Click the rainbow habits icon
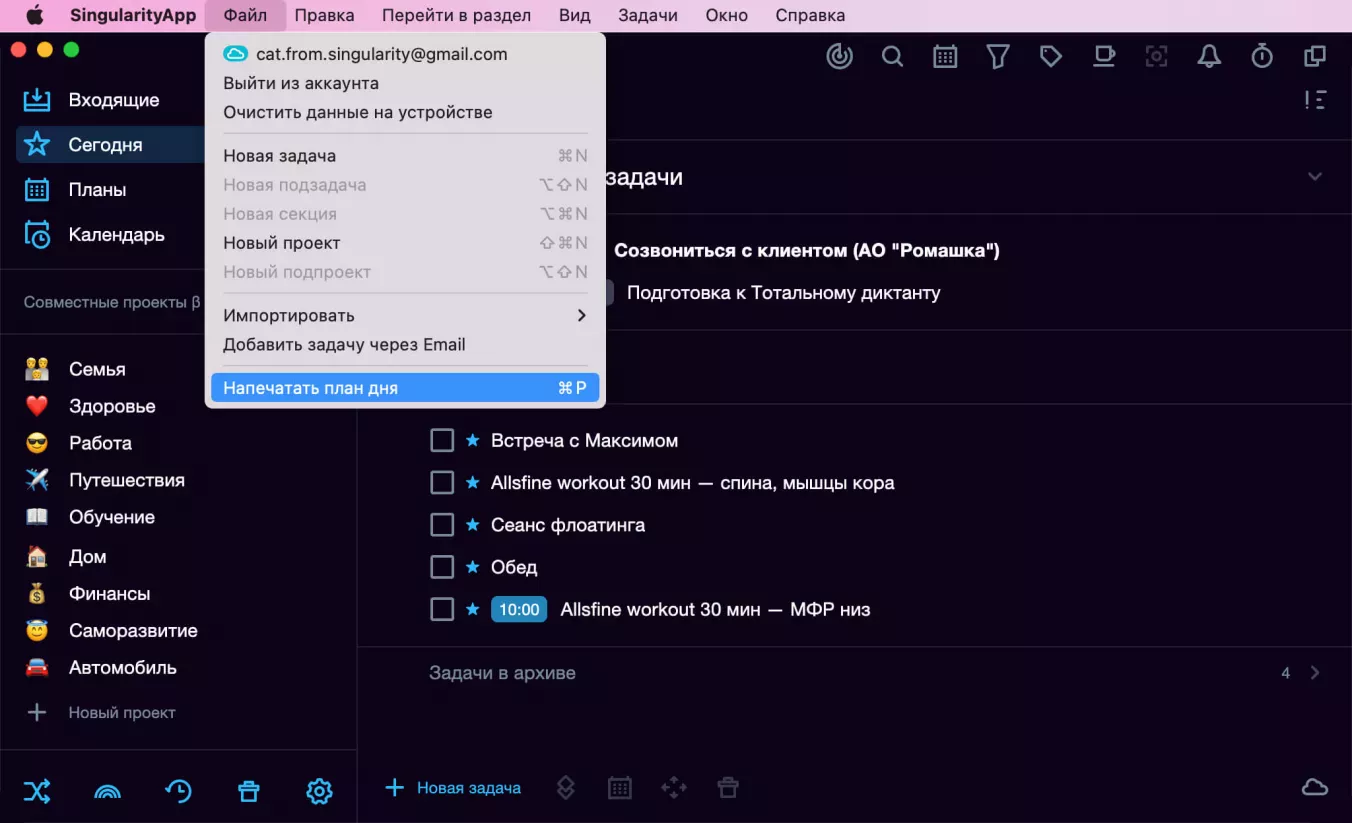This screenshot has height=823, width=1352. pyautogui.click(x=107, y=792)
